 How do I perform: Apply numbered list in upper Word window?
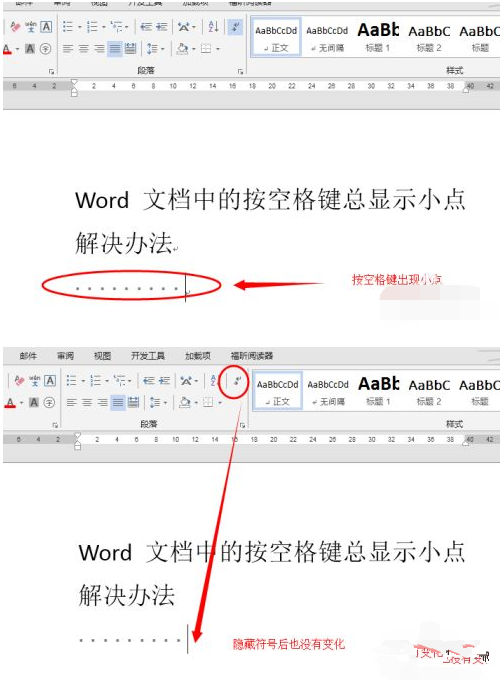92,27
